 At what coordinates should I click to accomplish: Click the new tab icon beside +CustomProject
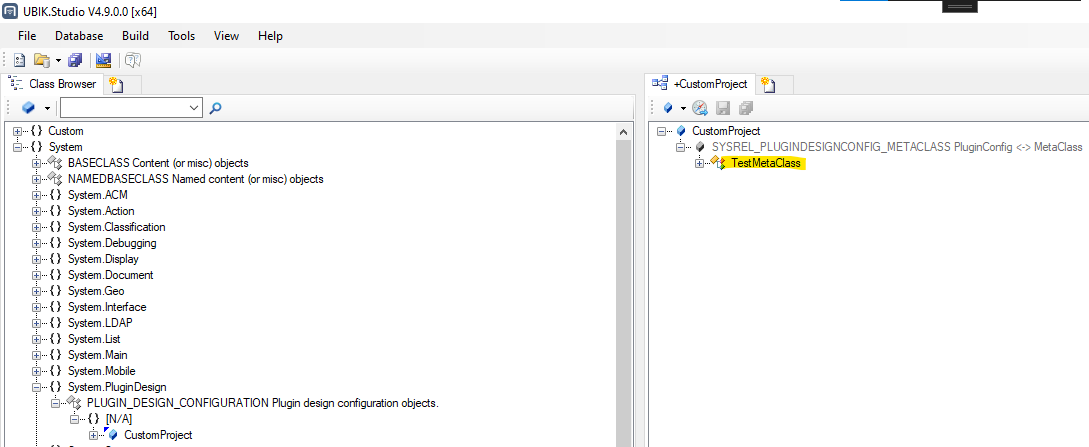tap(767, 85)
